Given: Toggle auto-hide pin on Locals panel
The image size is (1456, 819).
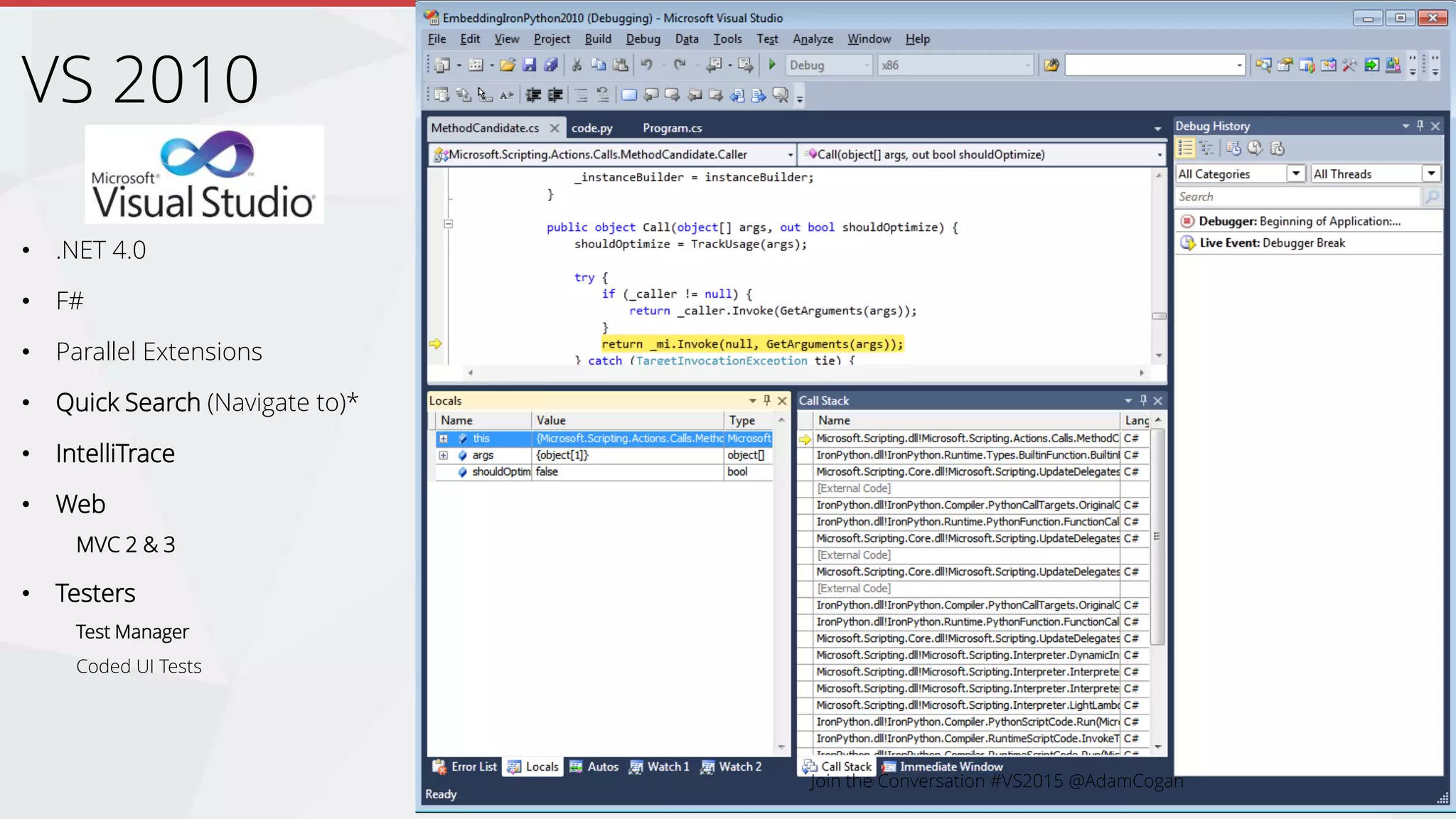Looking at the screenshot, I should click(x=767, y=400).
